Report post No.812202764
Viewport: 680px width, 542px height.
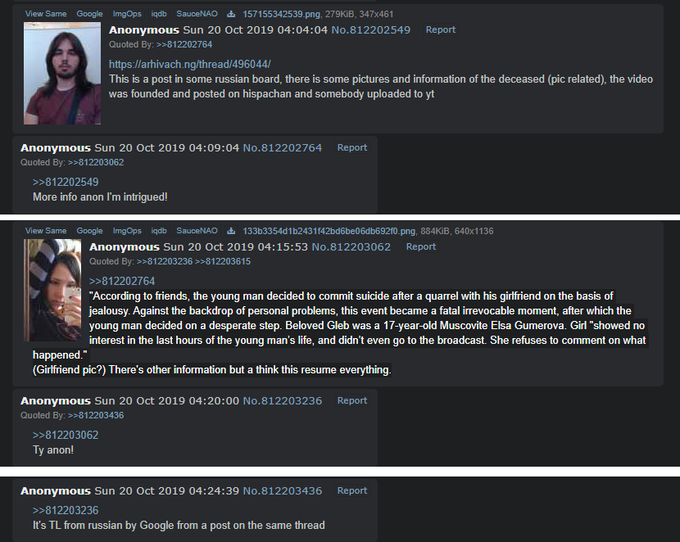click(x=352, y=148)
